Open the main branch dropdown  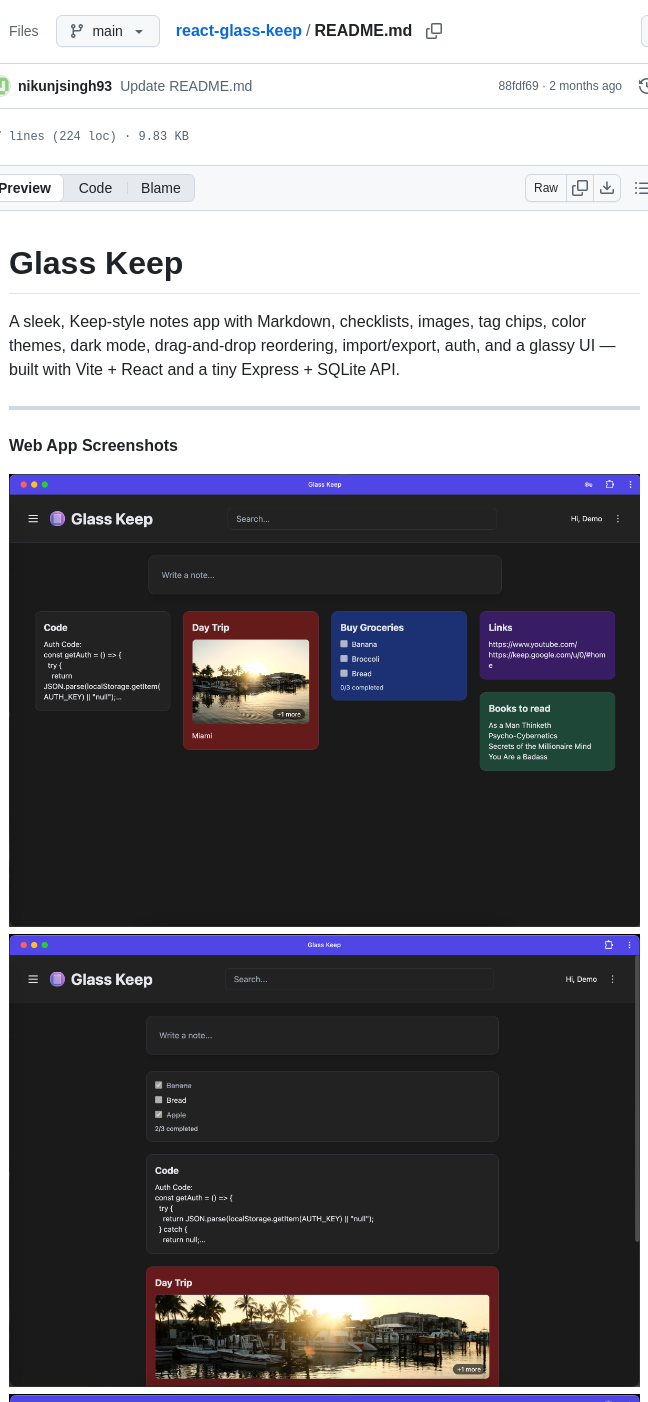tap(108, 31)
